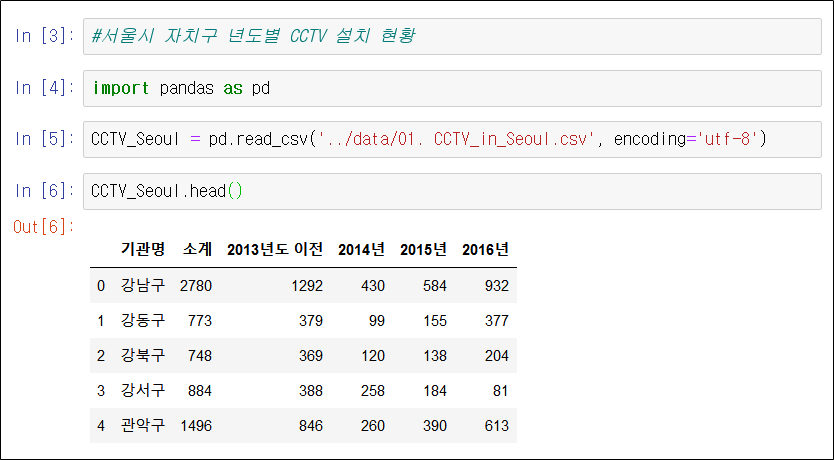Click the pd.read_csv code cell In [5]
The width and height of the screenshot is (834, 460).
pyautogui.click(x=452, y=139)
